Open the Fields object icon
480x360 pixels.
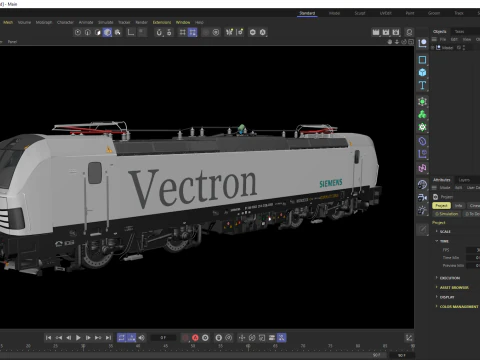pos(422,154)
